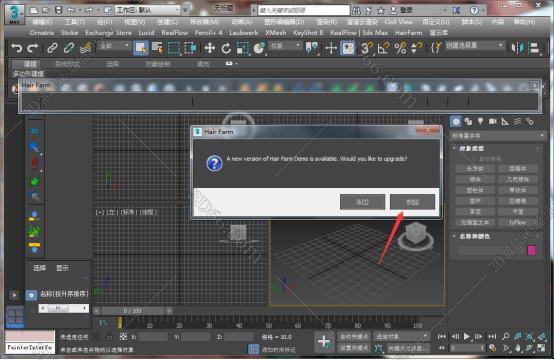The height and width of the screenshot is (360, 554).
Task: Activate the Select and Link chain icon
Action: 52,48
